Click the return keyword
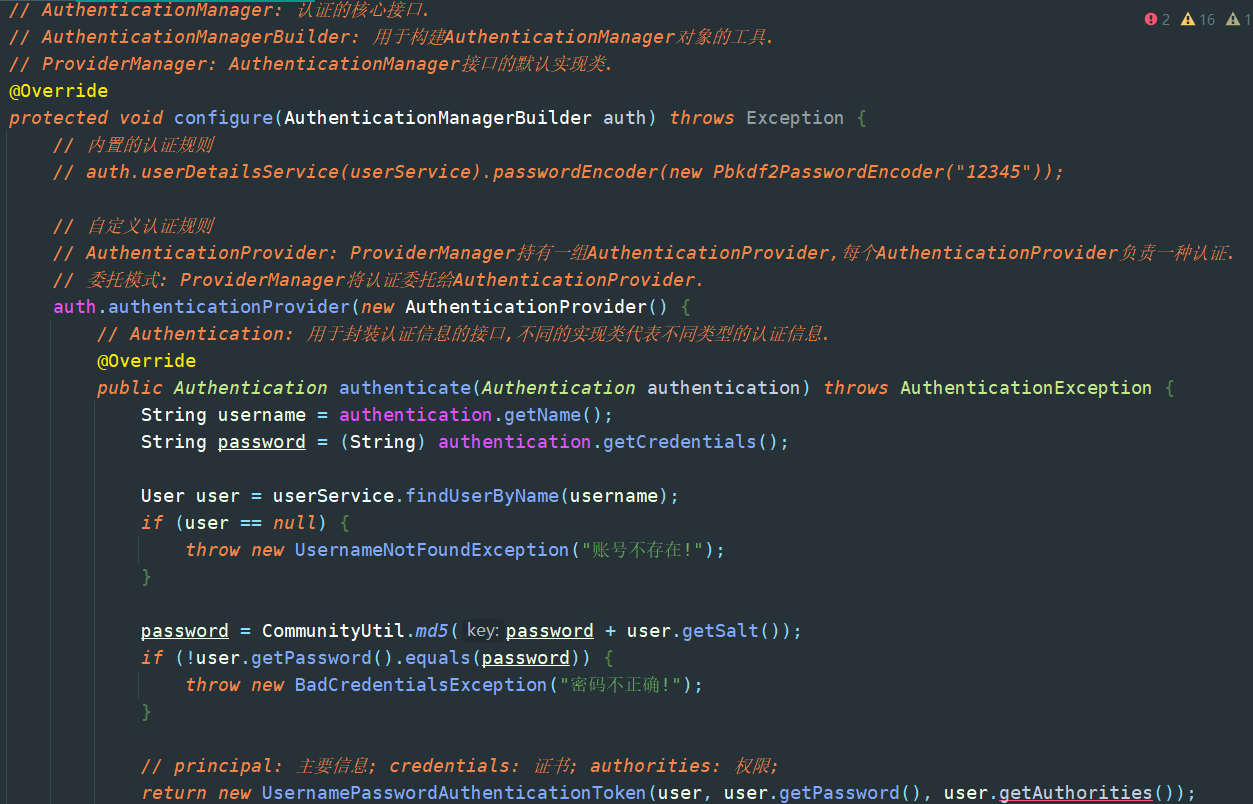1253x804 pixels. pyautogui.click(x=174, y=793)
